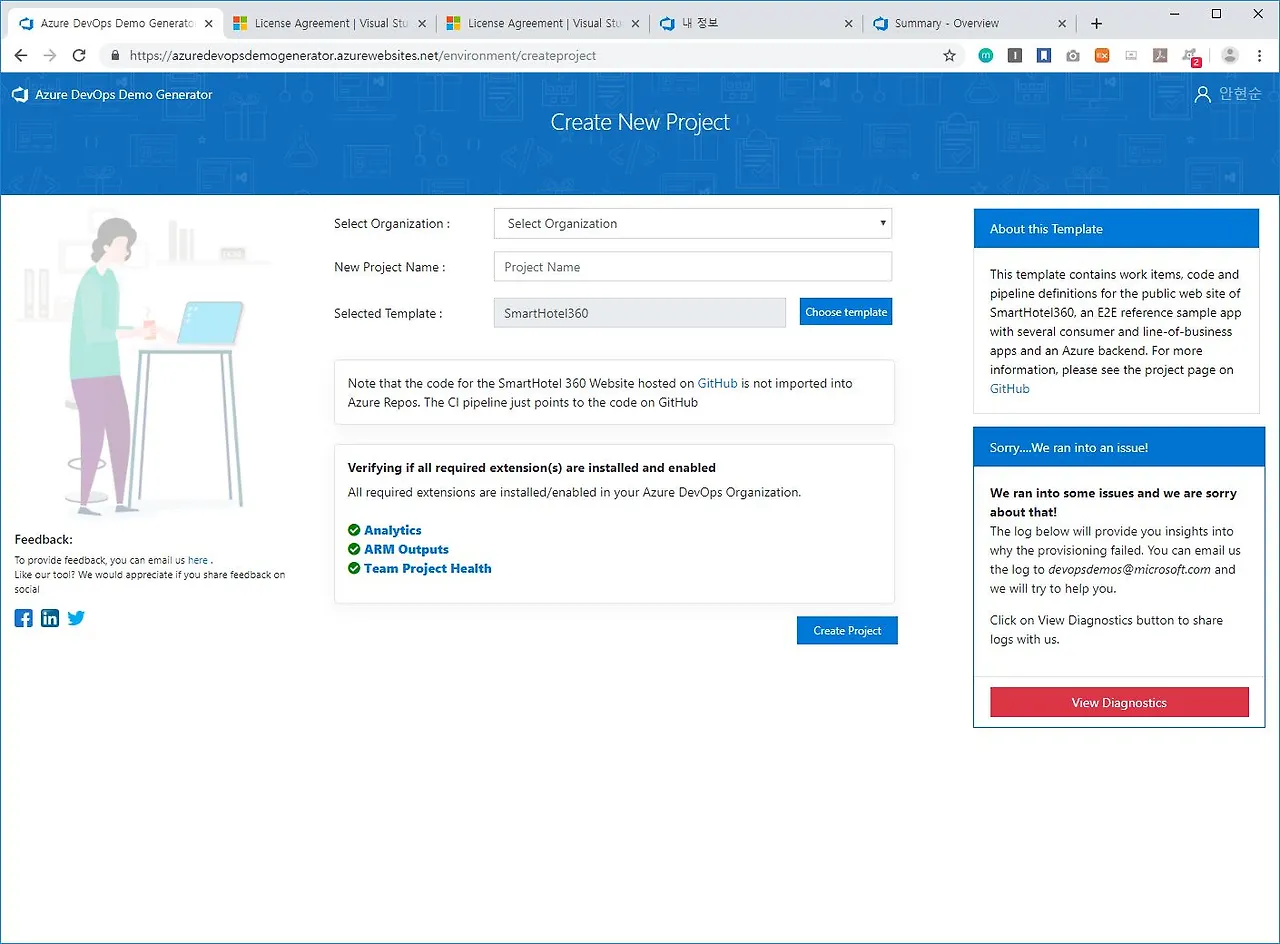1280x944 pixels.
Task: Open the gray '1' extension icon
Action: (x=1014, y=56)
